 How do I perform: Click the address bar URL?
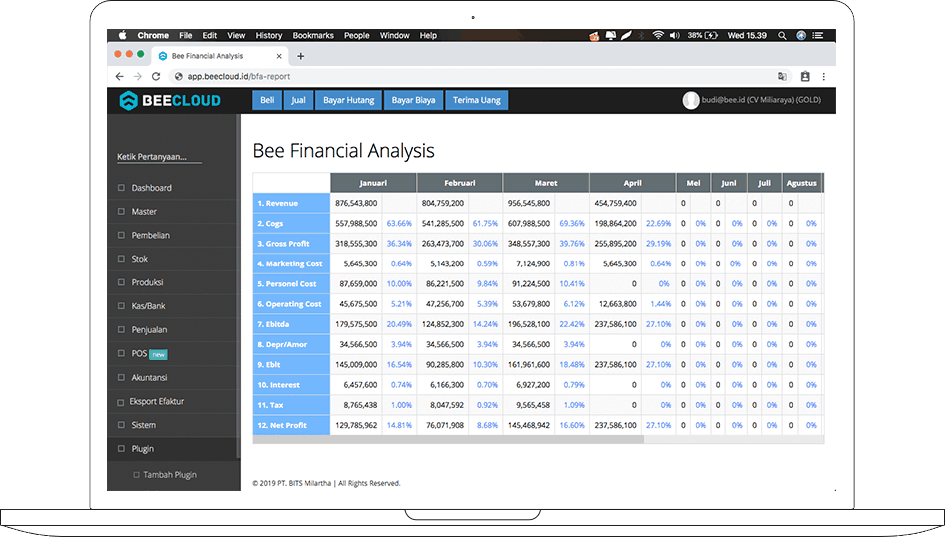(x=239, y=77)
